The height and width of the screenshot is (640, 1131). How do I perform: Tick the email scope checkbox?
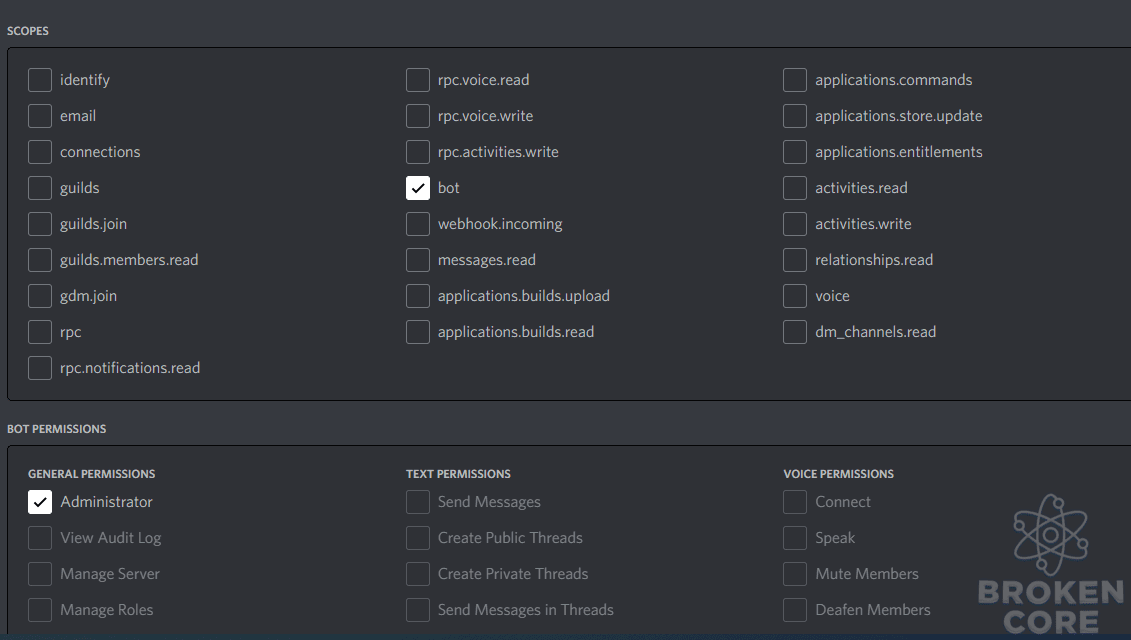coord(40,116)
